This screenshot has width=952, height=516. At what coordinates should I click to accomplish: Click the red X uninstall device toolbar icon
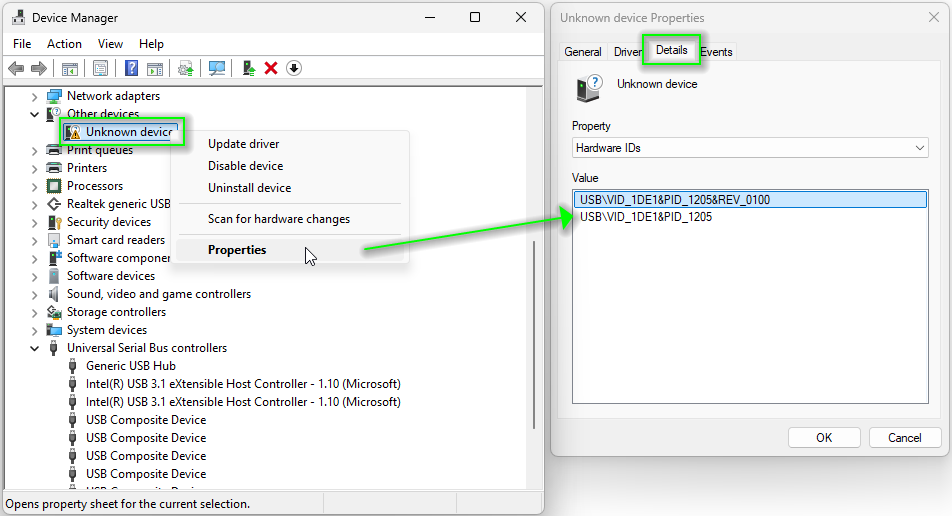[270, 68]
